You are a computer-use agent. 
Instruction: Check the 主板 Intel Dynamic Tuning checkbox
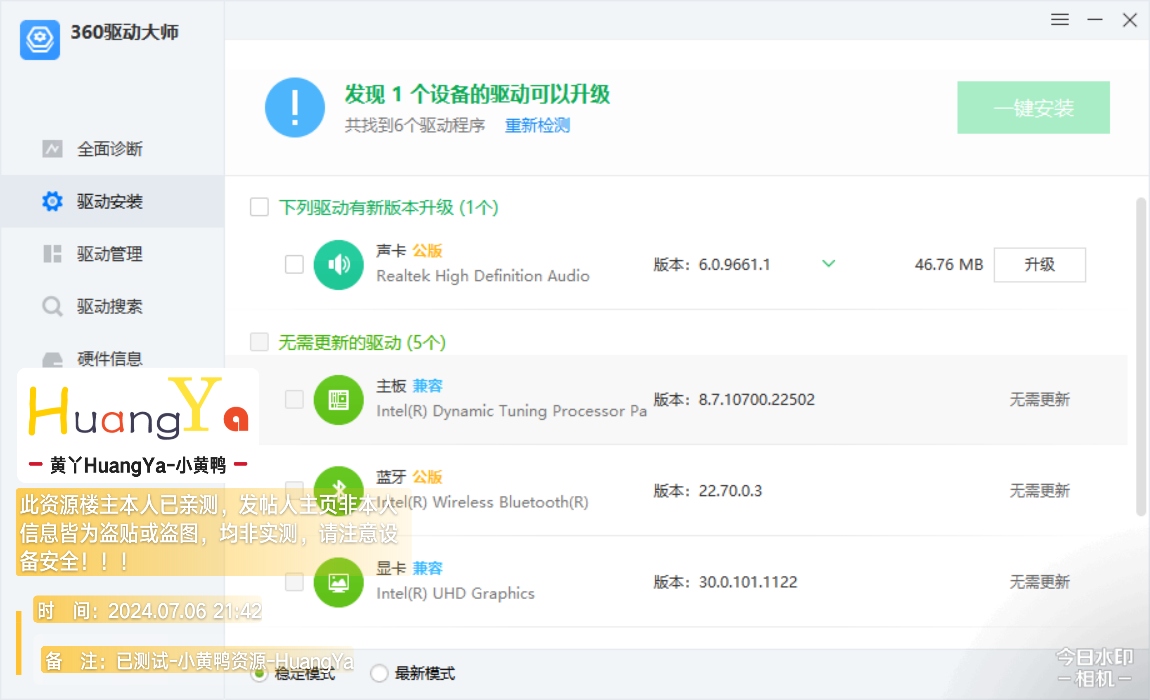tap(294, 399)
